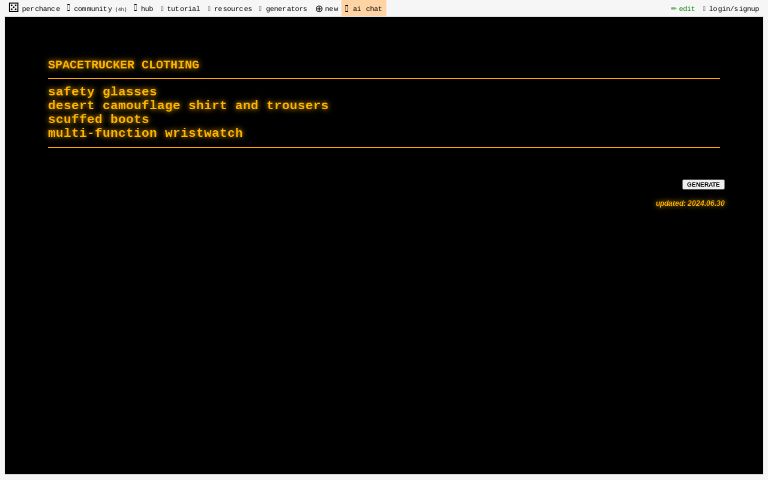Click the green edit pencil icon

point(674,9)
